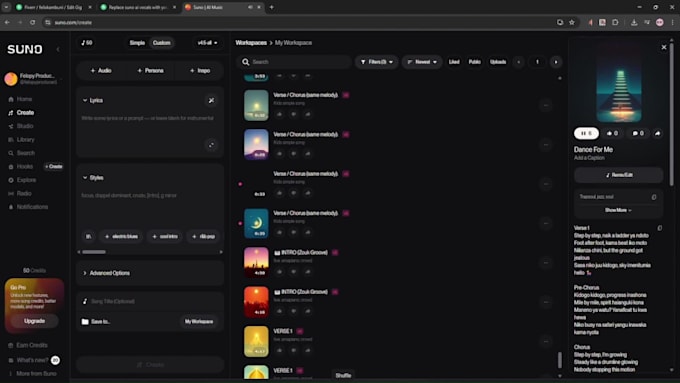Collapse the Suno sidebar with arrow
Screen dimensions: 680x383
[x=58, y=49]
